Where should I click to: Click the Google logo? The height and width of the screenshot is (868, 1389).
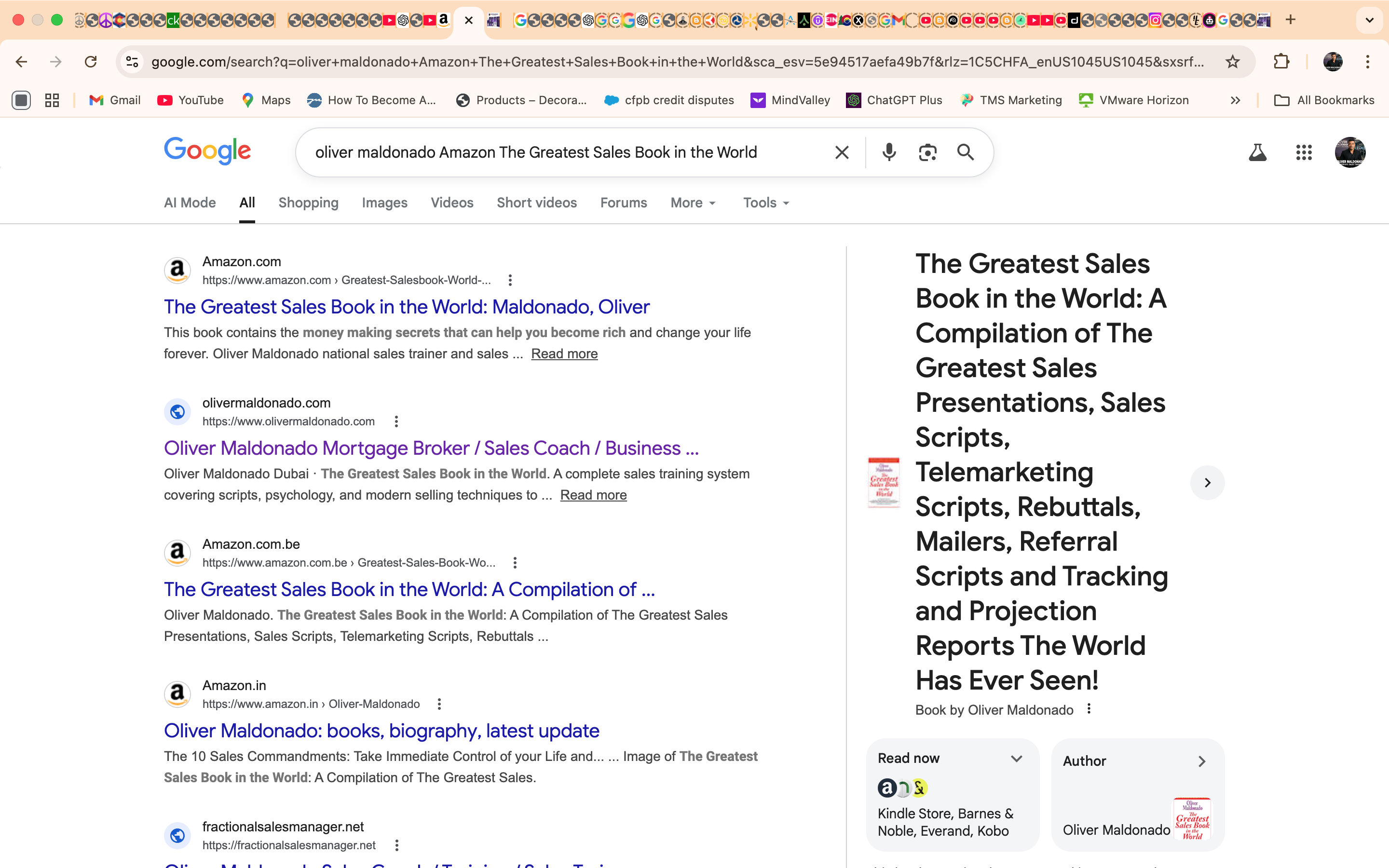207,151
